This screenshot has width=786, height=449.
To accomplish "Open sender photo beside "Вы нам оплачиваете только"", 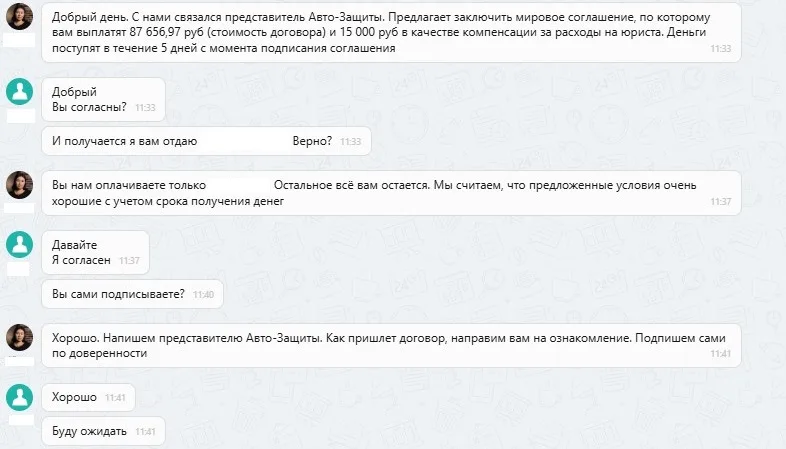I will 21,184.
